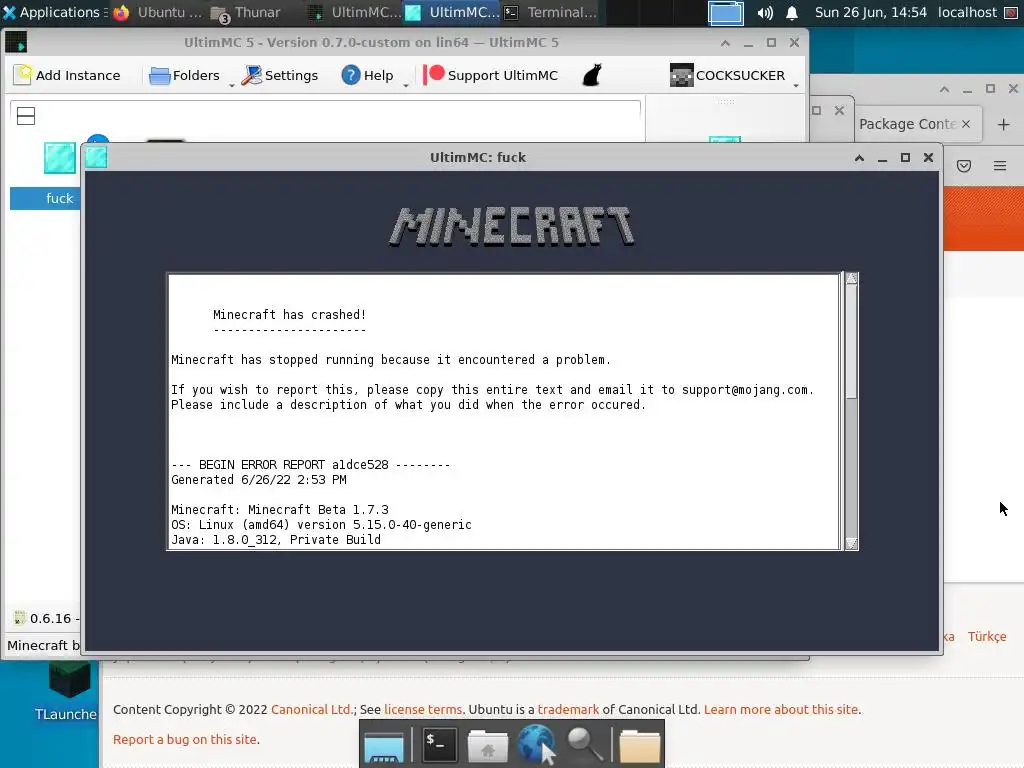Open the account profile button
The height and width of the screenshot is (768, 1024).
728,75
